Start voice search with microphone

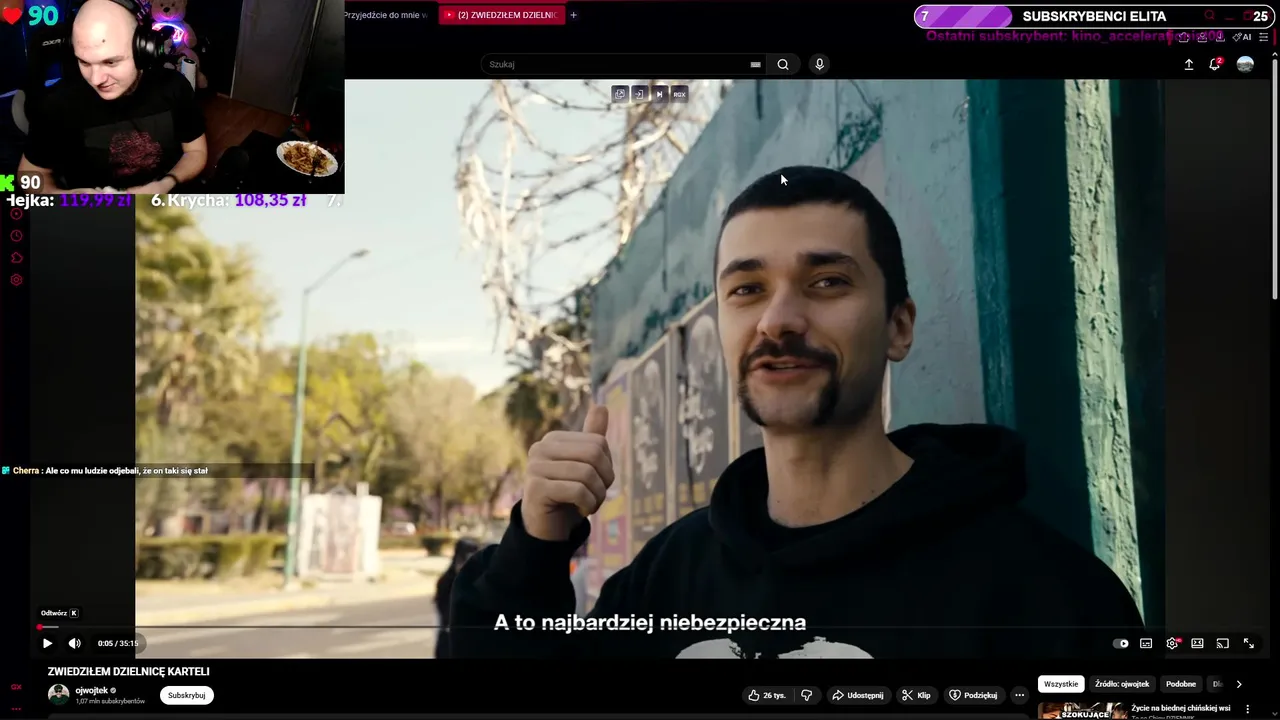pyautogui.click(x=819, y=64)
